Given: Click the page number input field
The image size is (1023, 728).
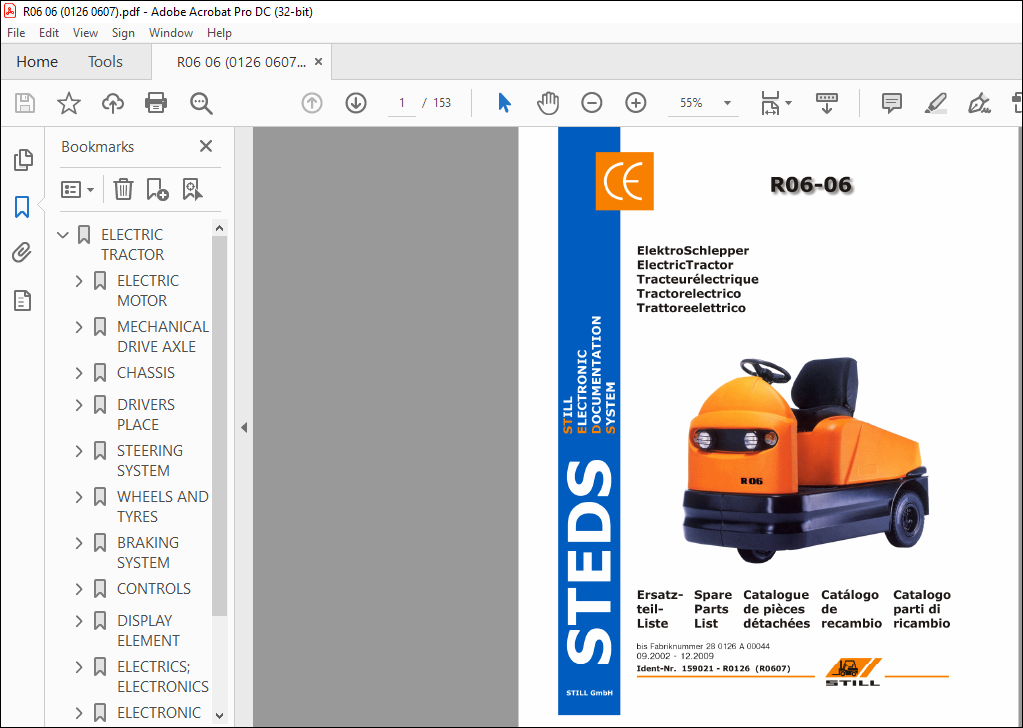Looking at the screenshot, I should click(x=402, y=103).
